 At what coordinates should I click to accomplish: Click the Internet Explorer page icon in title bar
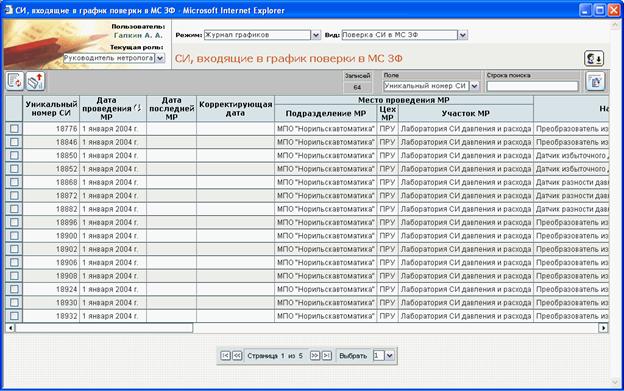pos(8,10)
